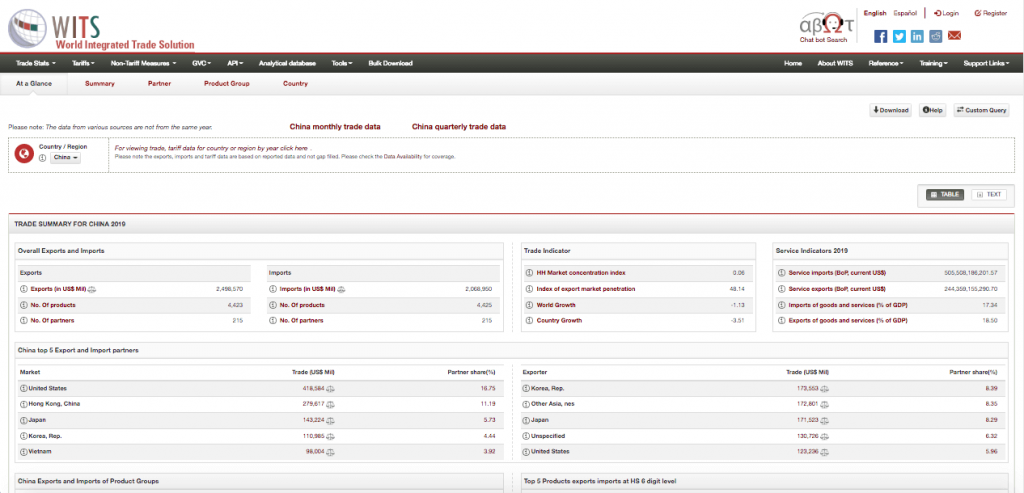Click the red globe Country/Region icon
Image resolution: width=1024 pixels, height=493 pixels.
coord(24,154)
